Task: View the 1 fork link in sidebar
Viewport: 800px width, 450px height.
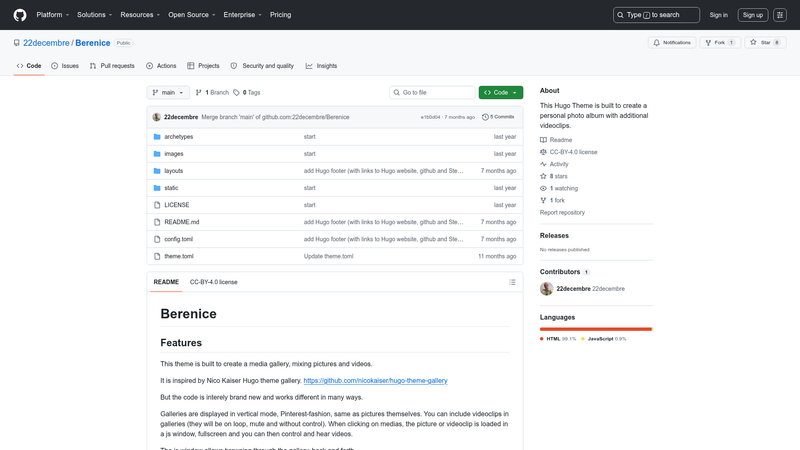Action: [x=552, y=201]
